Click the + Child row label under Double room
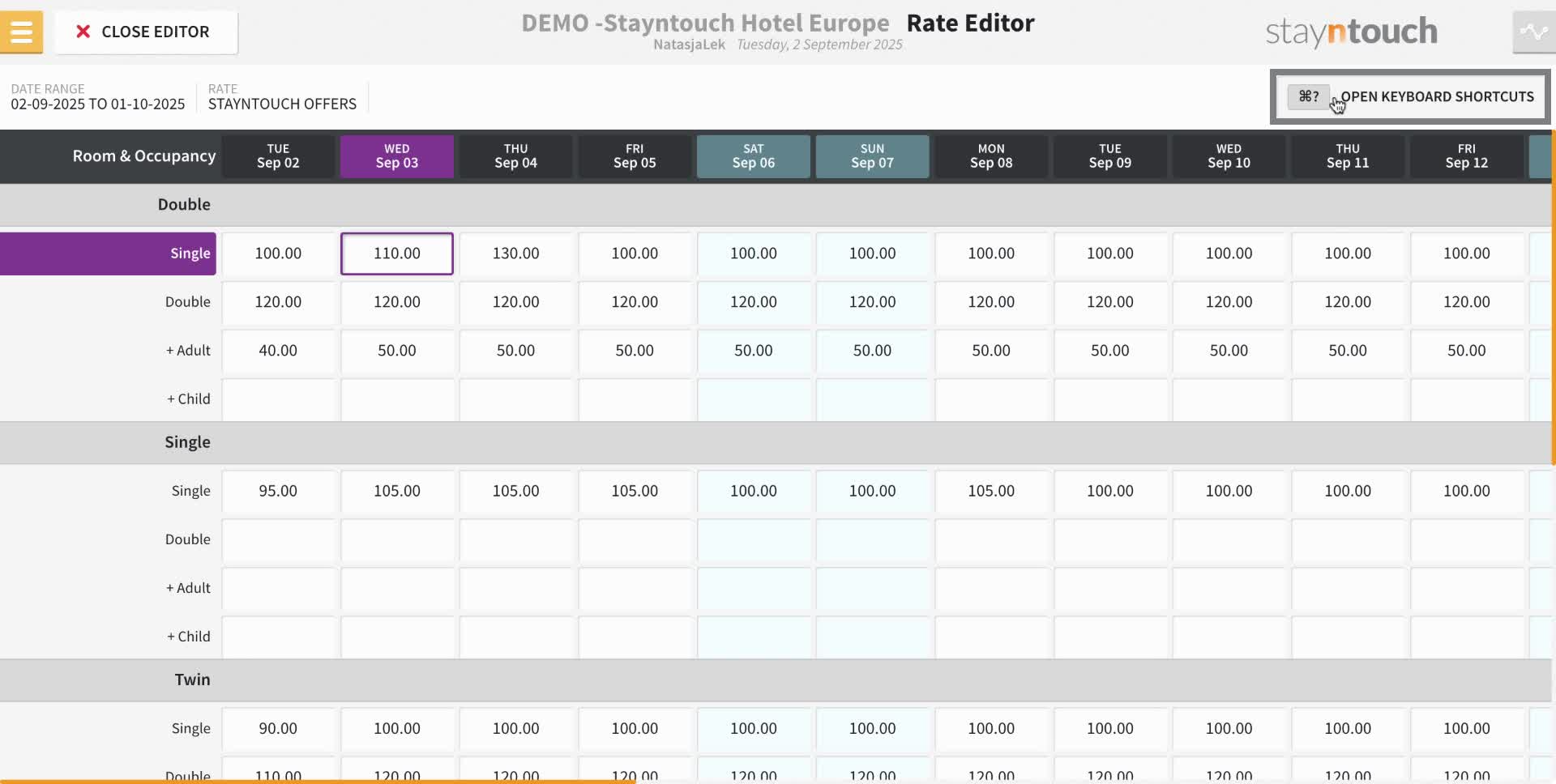 (188, 399)
